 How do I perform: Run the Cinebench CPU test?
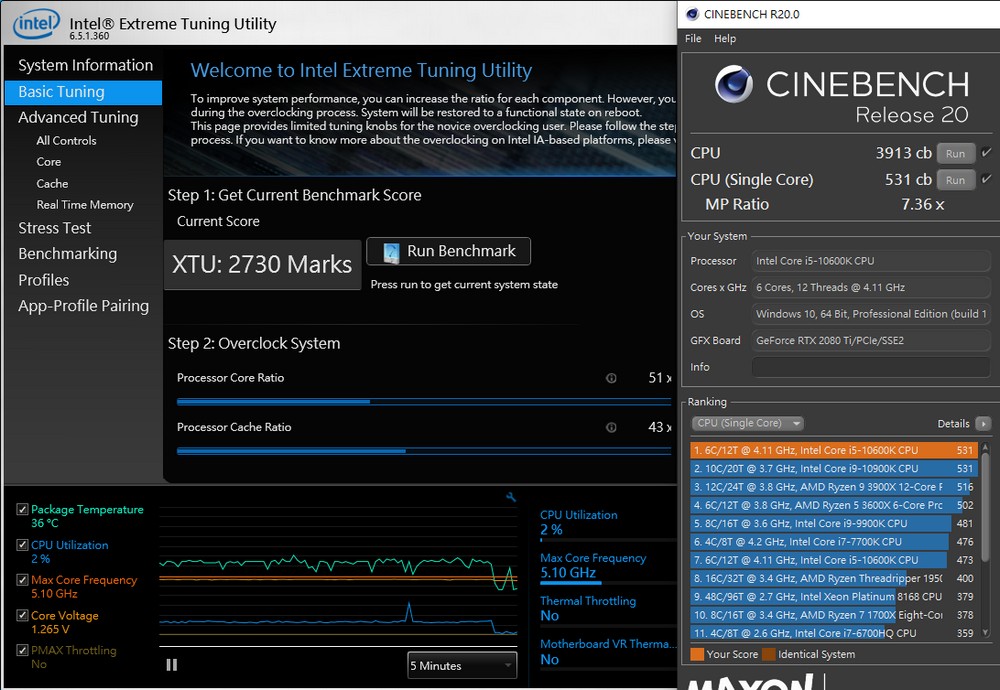[x=955, y=153]
